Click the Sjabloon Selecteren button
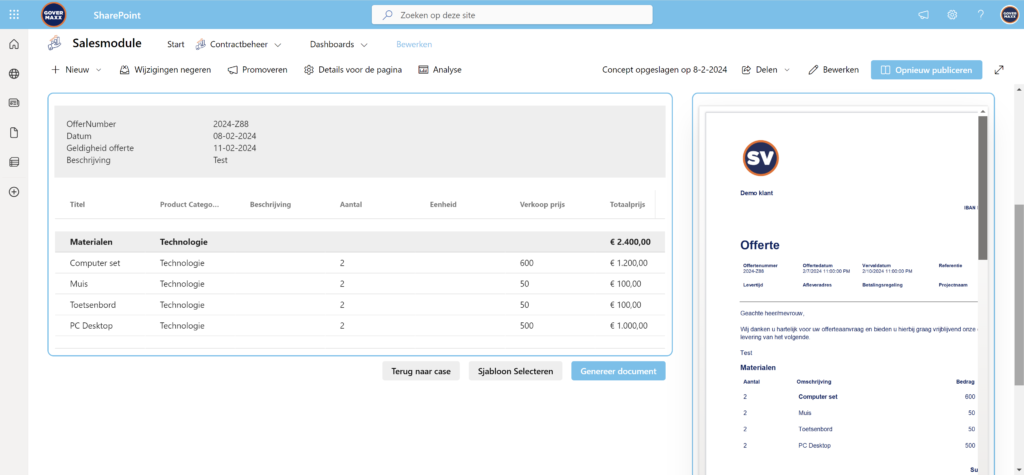The height and width of the screenshot is (475, 1024). (516, 371)
